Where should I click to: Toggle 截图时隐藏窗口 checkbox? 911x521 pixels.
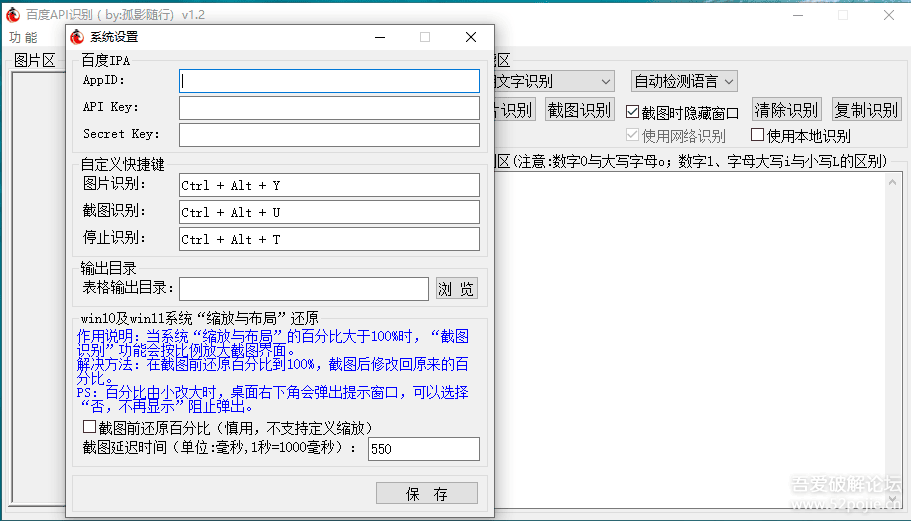click(633, 112)
